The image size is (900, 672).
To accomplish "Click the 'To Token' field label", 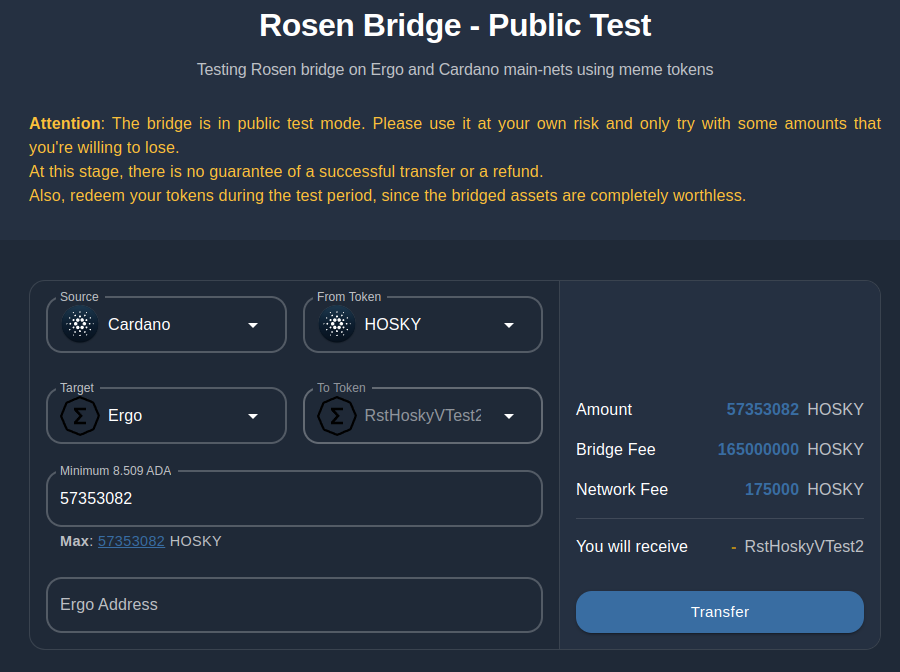I will [342, 388].
